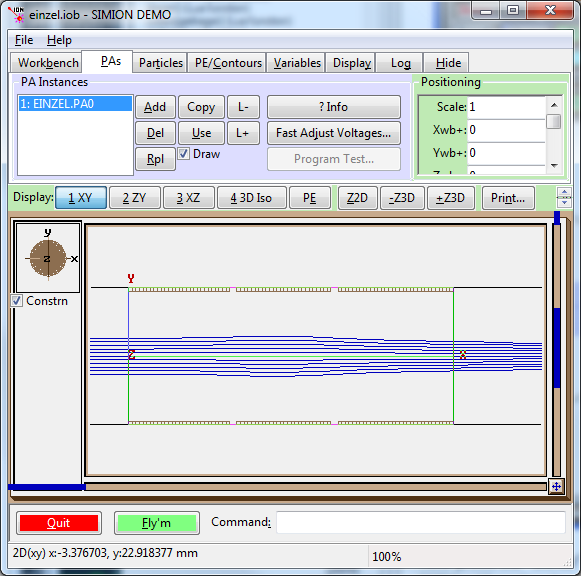Screen dimensions: 581x576
Task: Click the display bar up stepper arrow
Action: tap(564, 192)
